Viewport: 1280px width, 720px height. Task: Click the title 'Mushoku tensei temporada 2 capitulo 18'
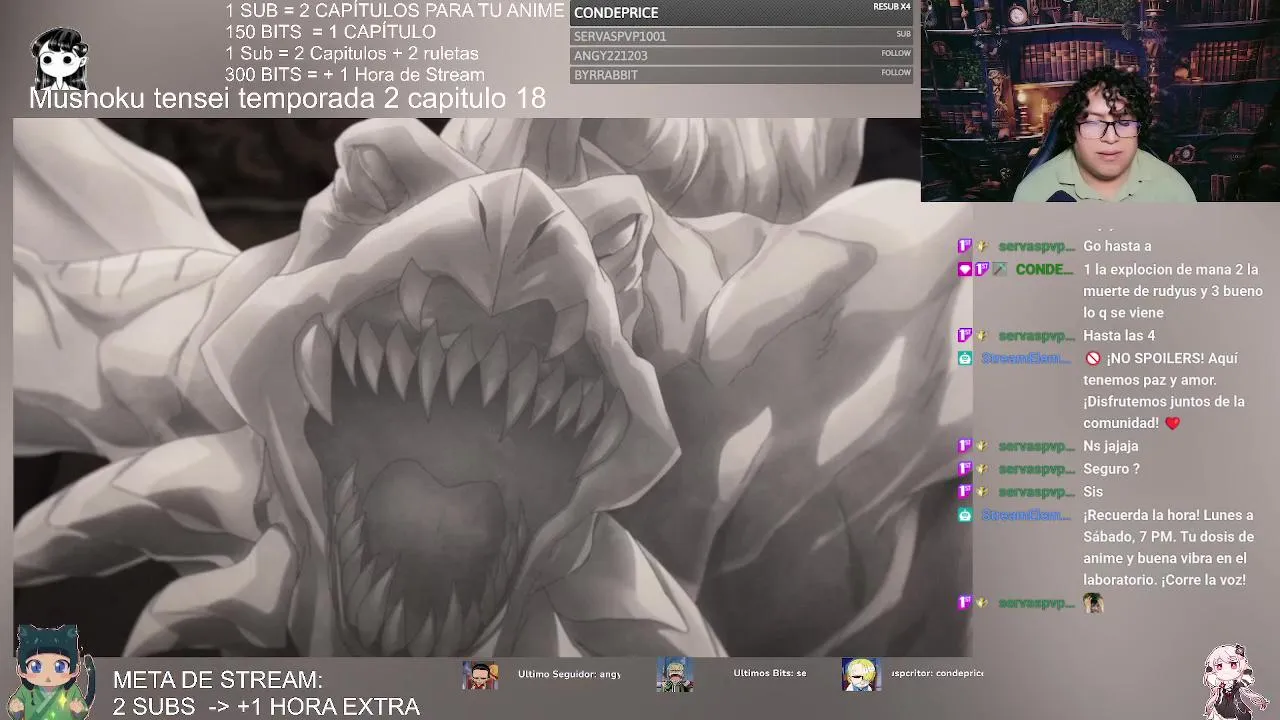287,98
